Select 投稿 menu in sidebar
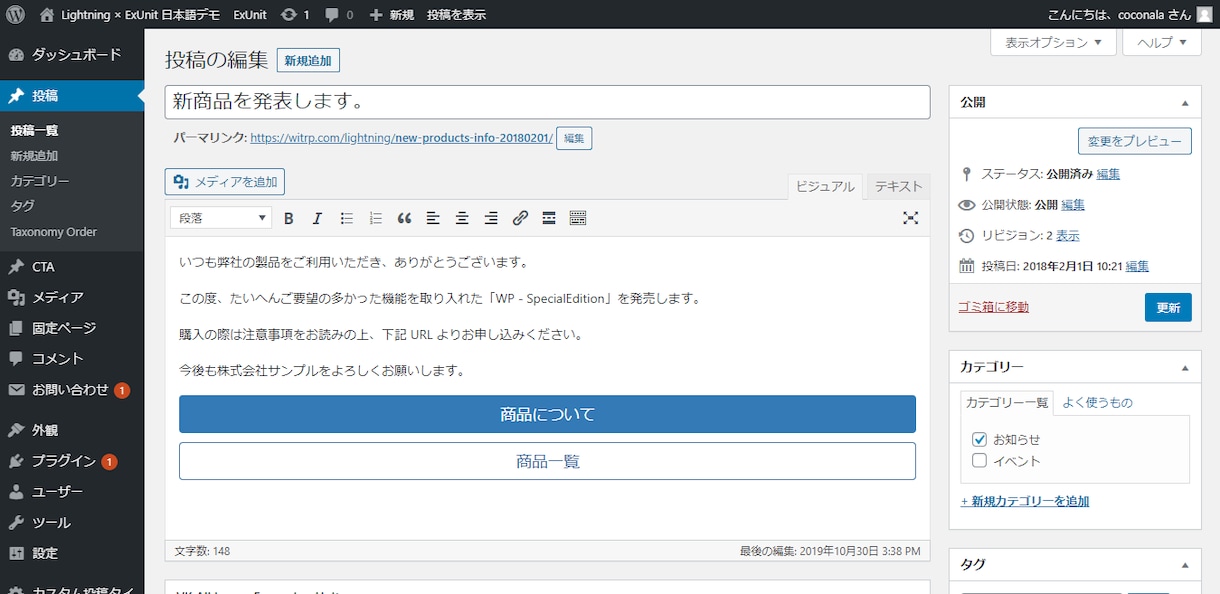1220x594 pixels. [x=72, y=96]
